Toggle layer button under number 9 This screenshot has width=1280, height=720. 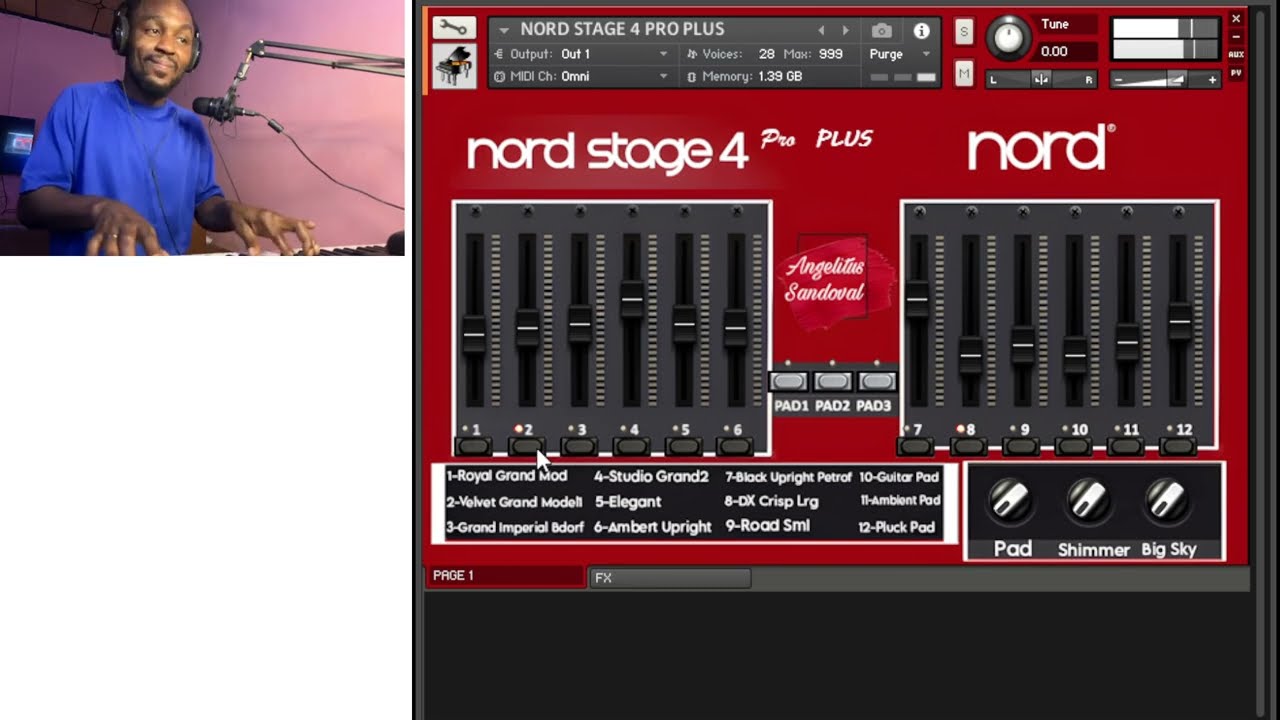tap(1022, 447)
